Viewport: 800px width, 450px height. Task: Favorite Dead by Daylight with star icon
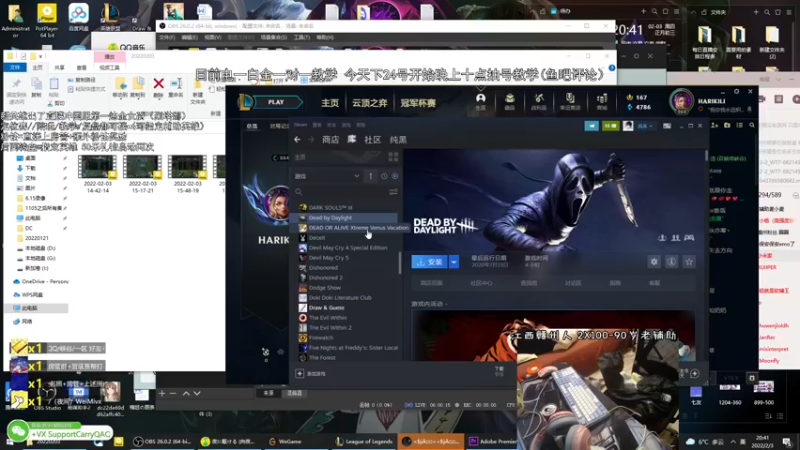point(689,262)
